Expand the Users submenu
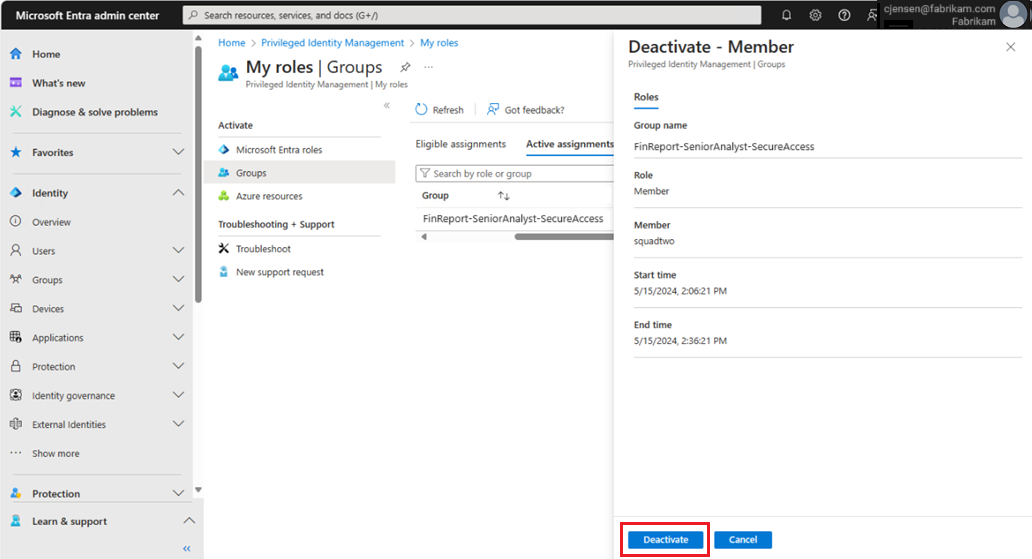The image size is (1032, 559). click(x=178, y=251)
